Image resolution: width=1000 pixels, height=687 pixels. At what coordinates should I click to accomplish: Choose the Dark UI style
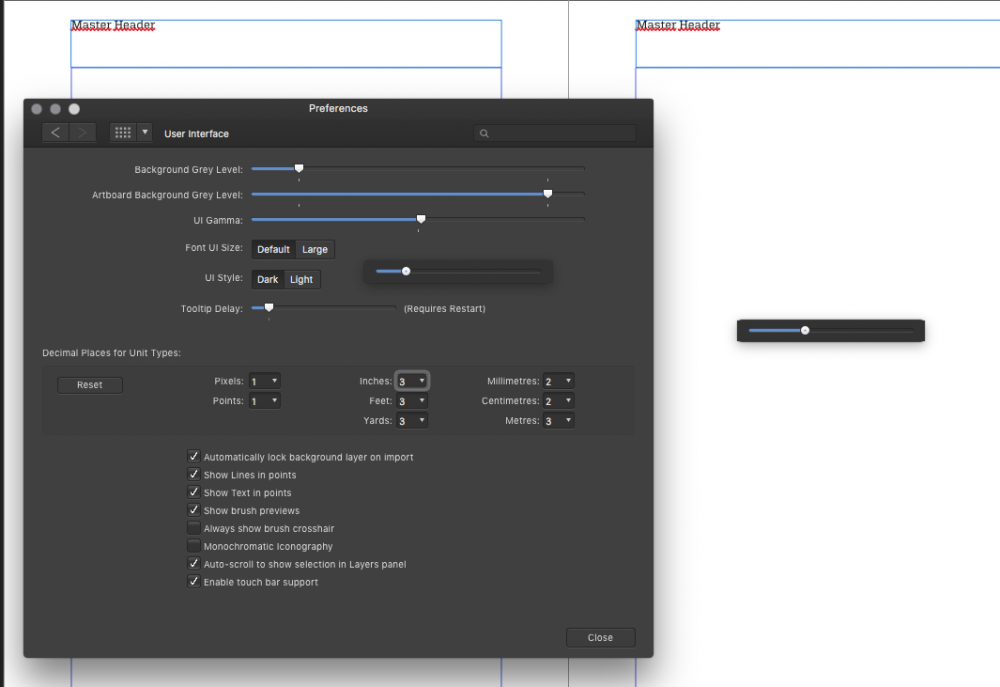[x=268, y=279]
